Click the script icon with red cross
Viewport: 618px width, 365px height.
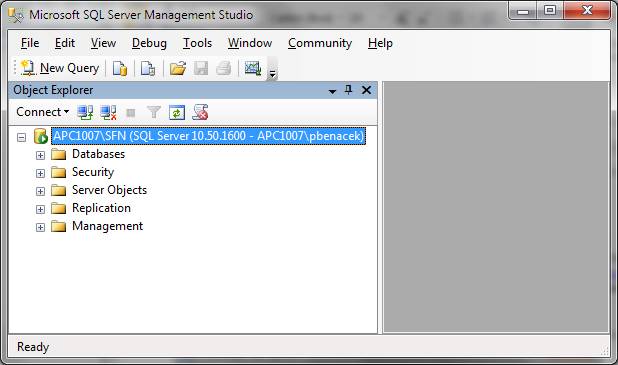200,112
